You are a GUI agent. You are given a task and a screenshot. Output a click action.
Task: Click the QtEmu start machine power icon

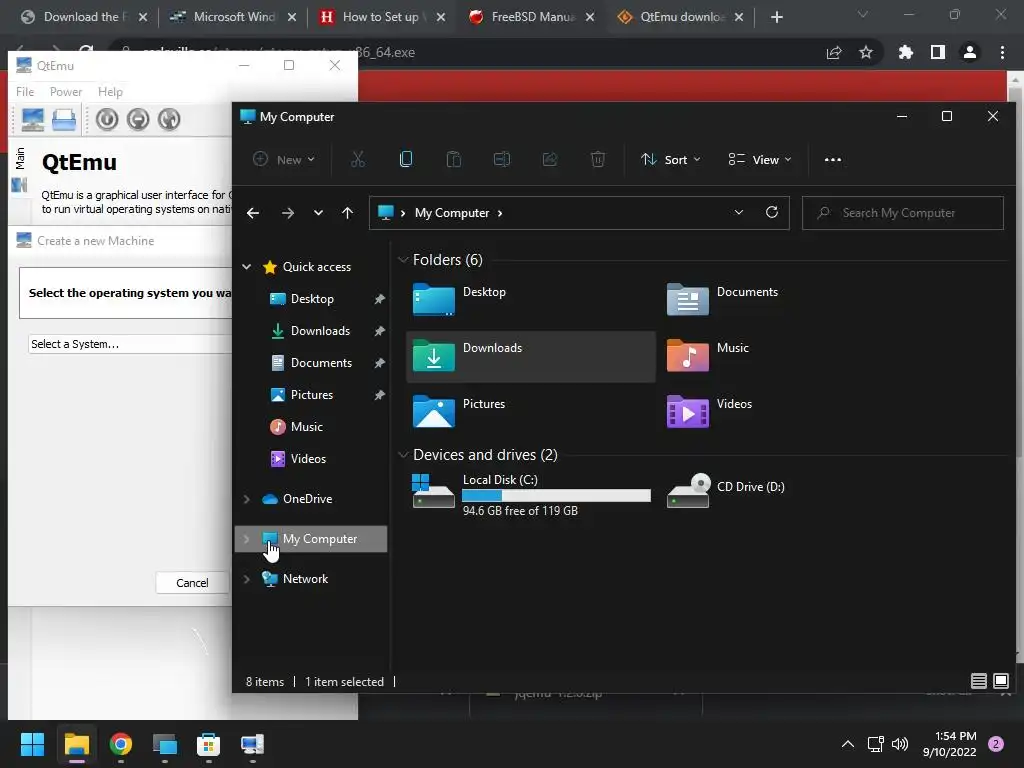[107, 119]
